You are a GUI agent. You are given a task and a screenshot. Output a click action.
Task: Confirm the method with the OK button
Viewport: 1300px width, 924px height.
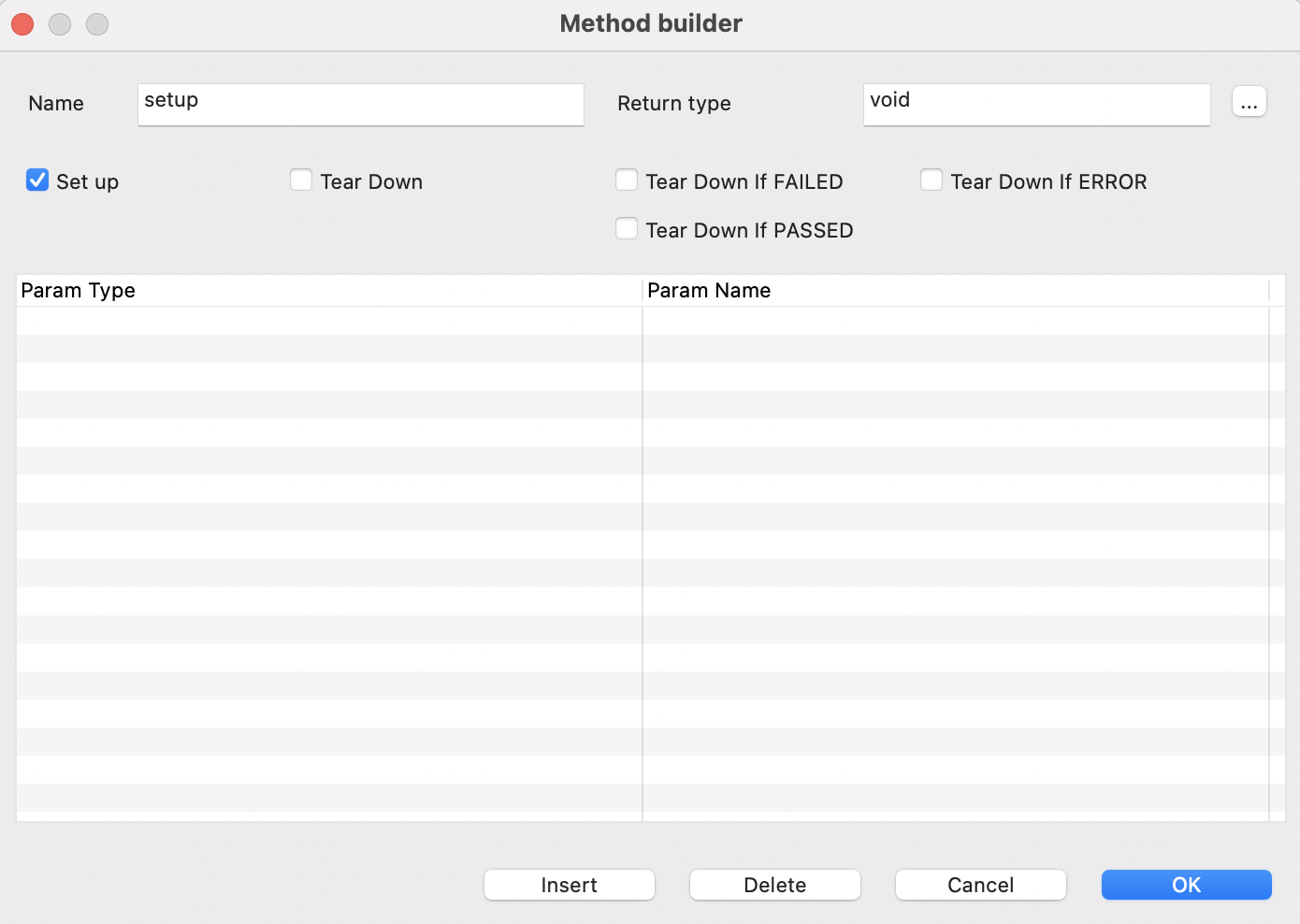coord(1186,885)
